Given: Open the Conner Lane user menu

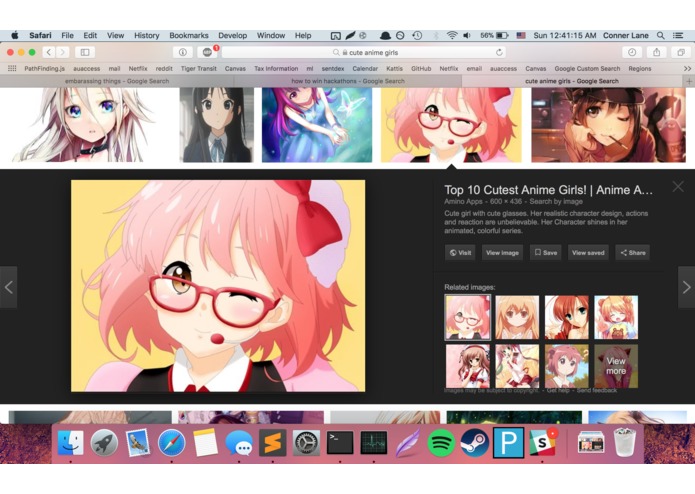Looking at the screenshot, I should 625,35.
